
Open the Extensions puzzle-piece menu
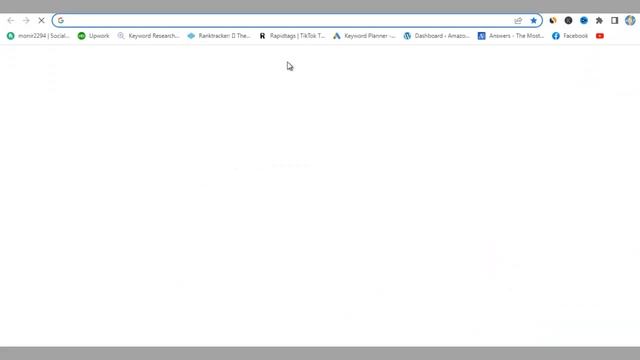click(599, 20)
